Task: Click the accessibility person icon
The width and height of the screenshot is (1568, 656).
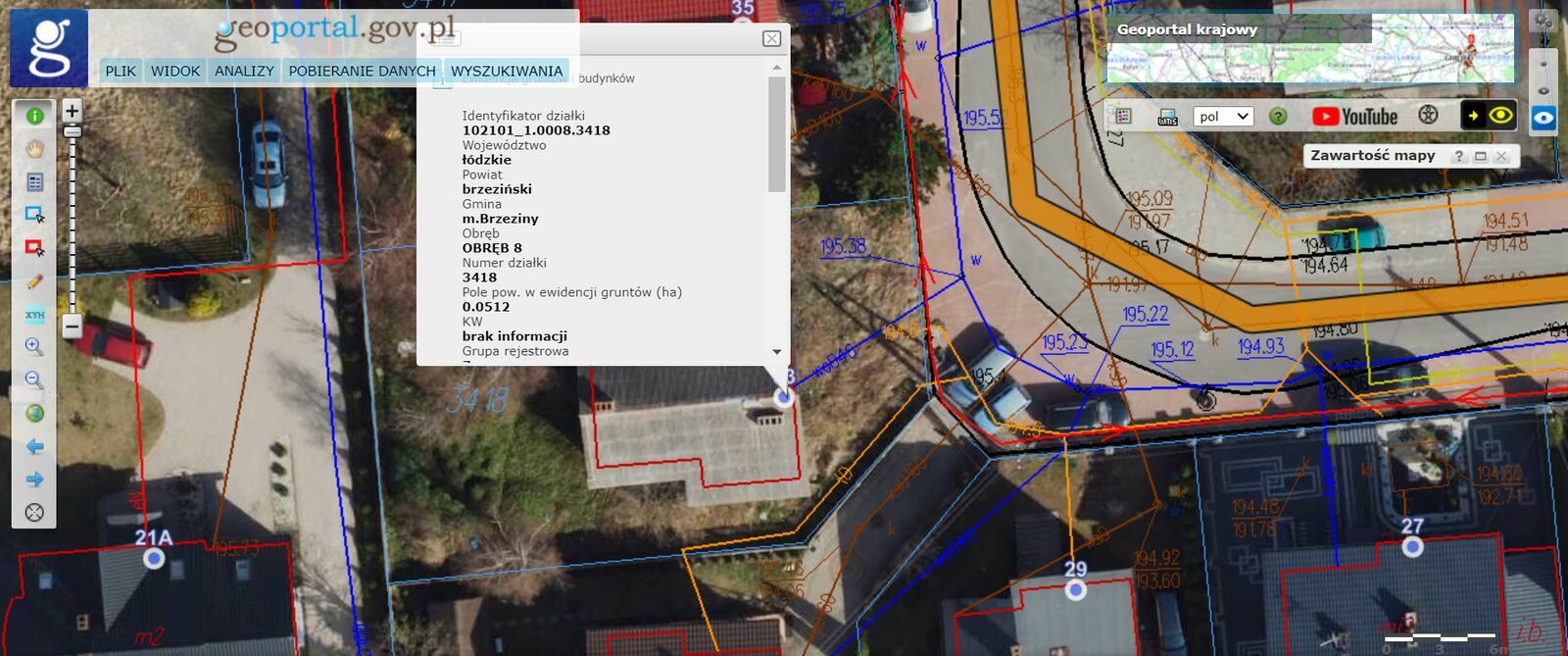Action: [1429, 115]
